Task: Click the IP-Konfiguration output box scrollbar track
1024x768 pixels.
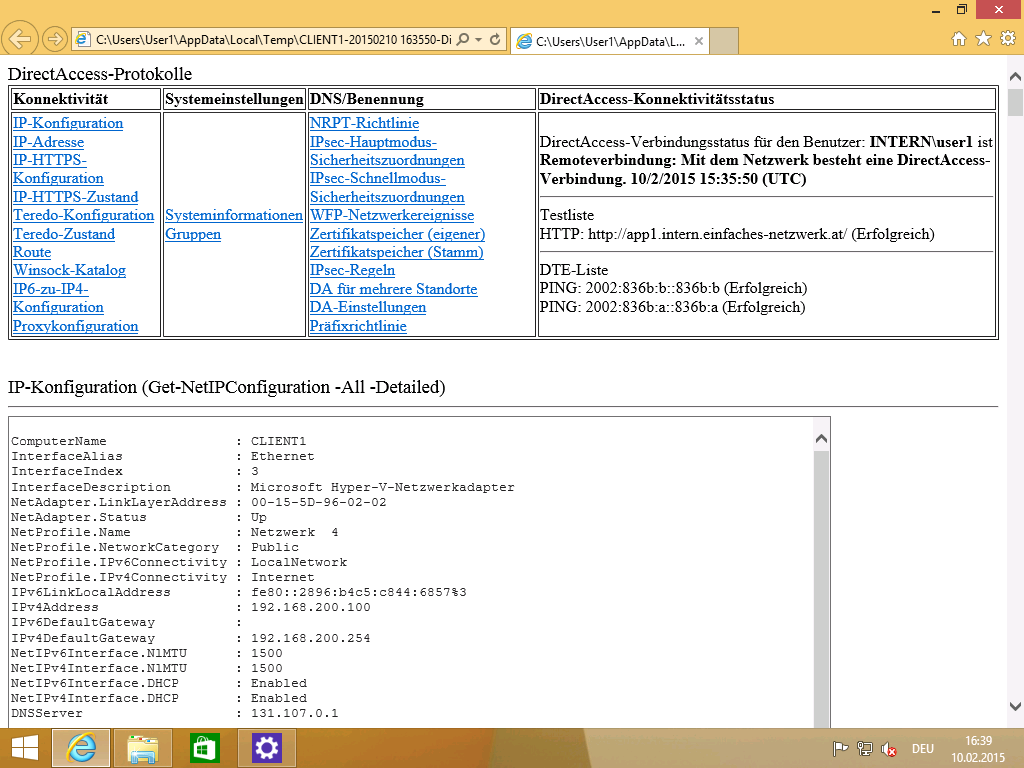Action: pyautogui.click(x=822, y=588)
